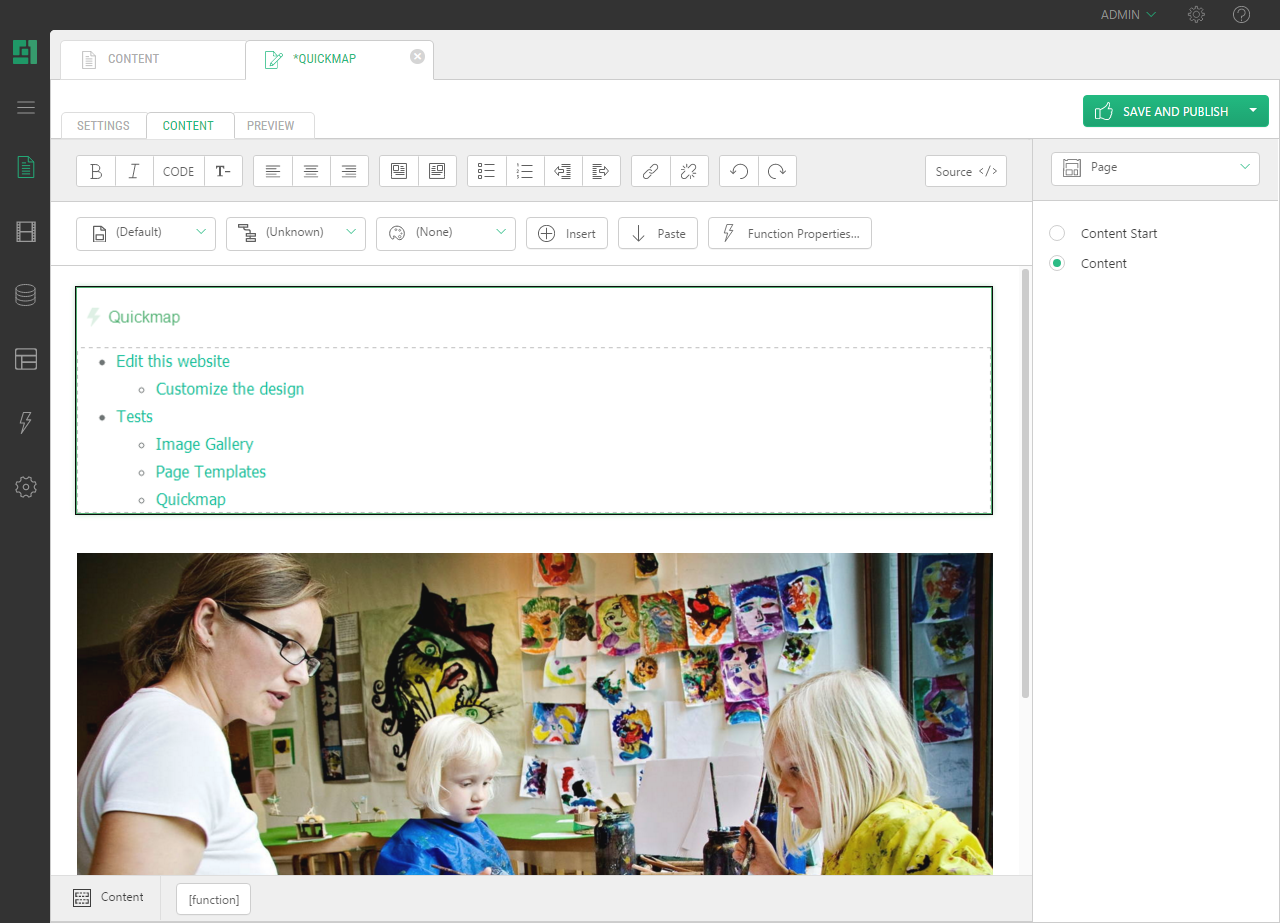Undo the last edit
The height and width of the screenshot is (923, 1280).
[739, 171]
